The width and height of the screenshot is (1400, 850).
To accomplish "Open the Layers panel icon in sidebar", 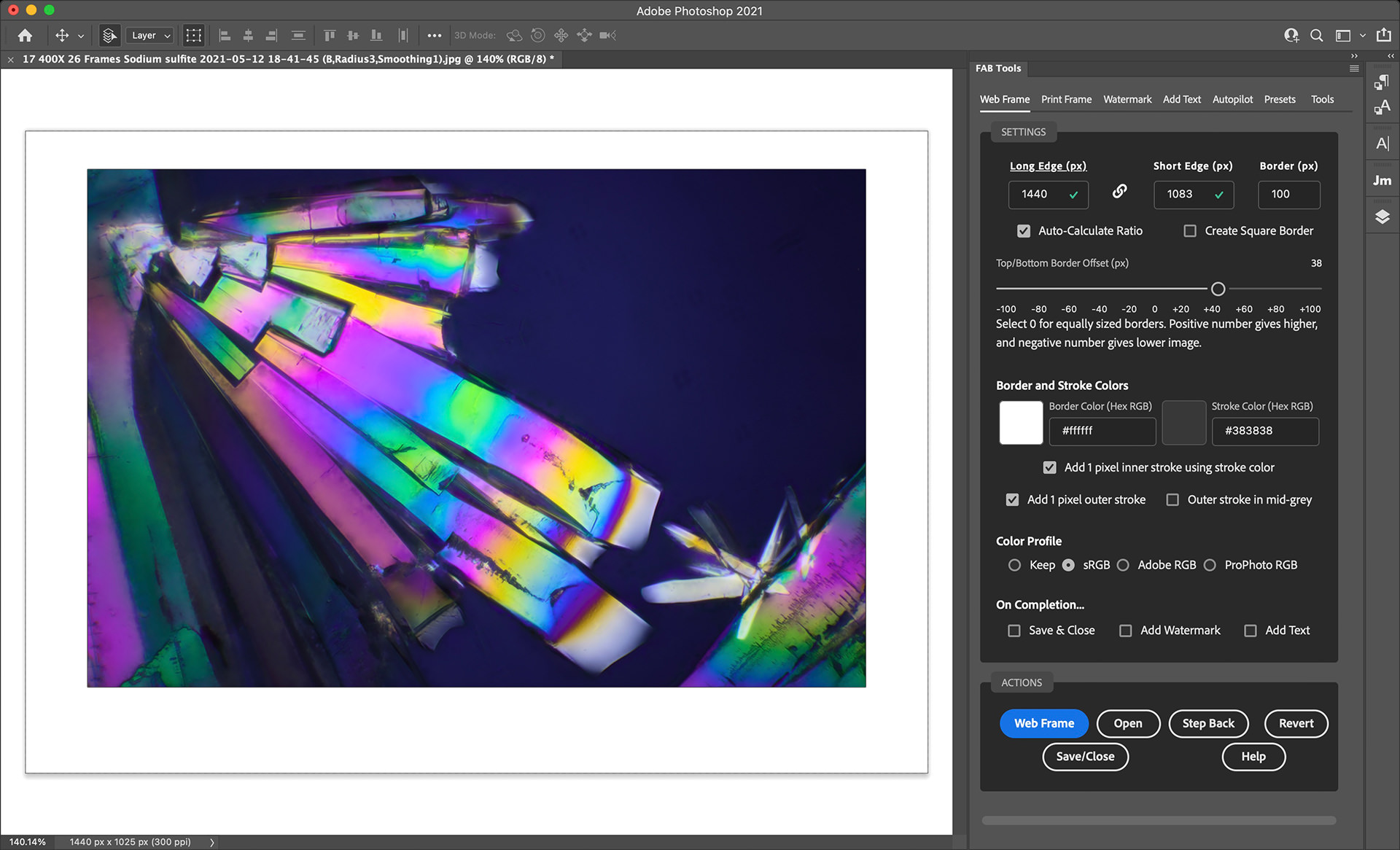I will 1382,217.
